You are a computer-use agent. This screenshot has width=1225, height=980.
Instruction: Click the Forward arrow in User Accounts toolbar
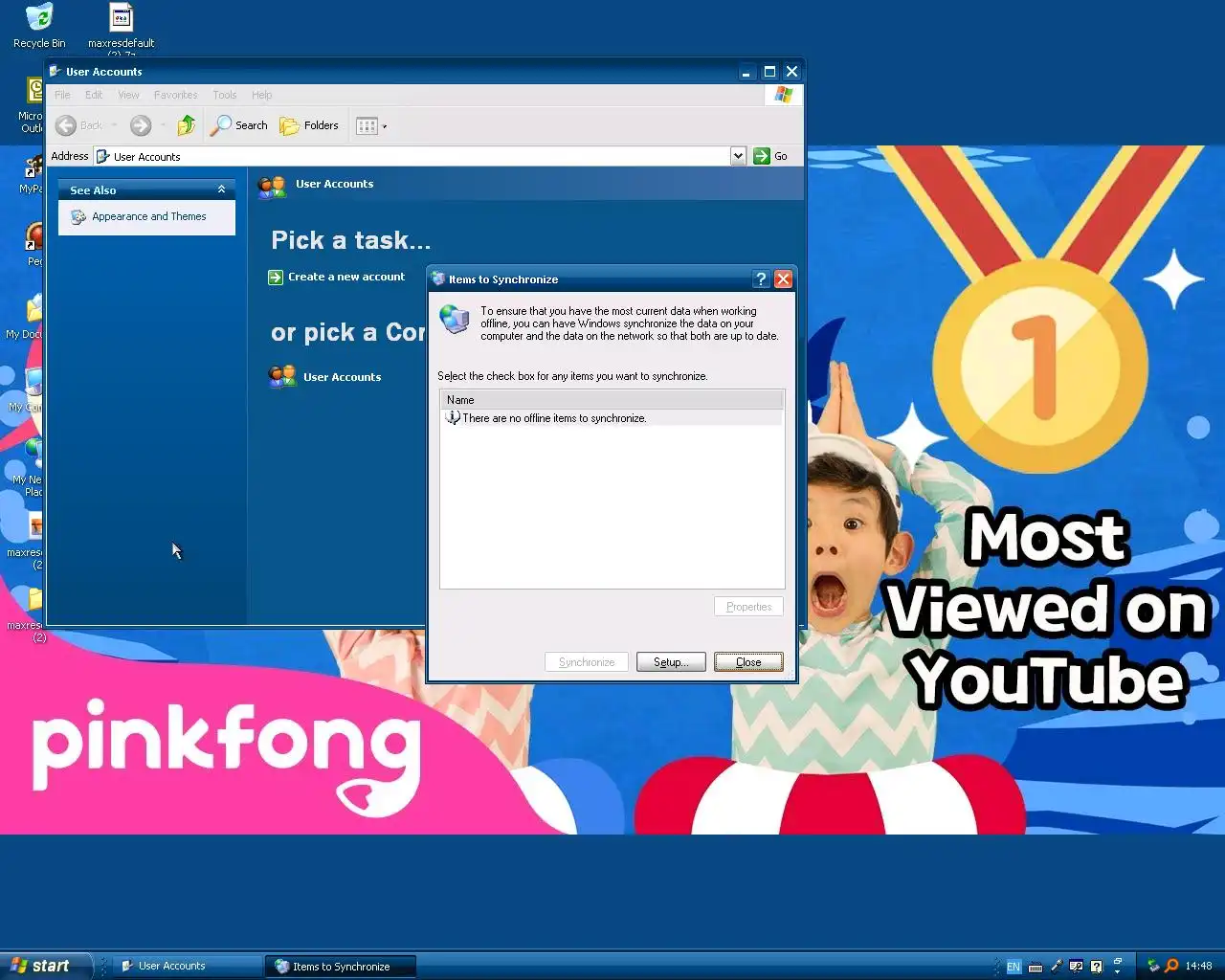(x=141, y=125)
